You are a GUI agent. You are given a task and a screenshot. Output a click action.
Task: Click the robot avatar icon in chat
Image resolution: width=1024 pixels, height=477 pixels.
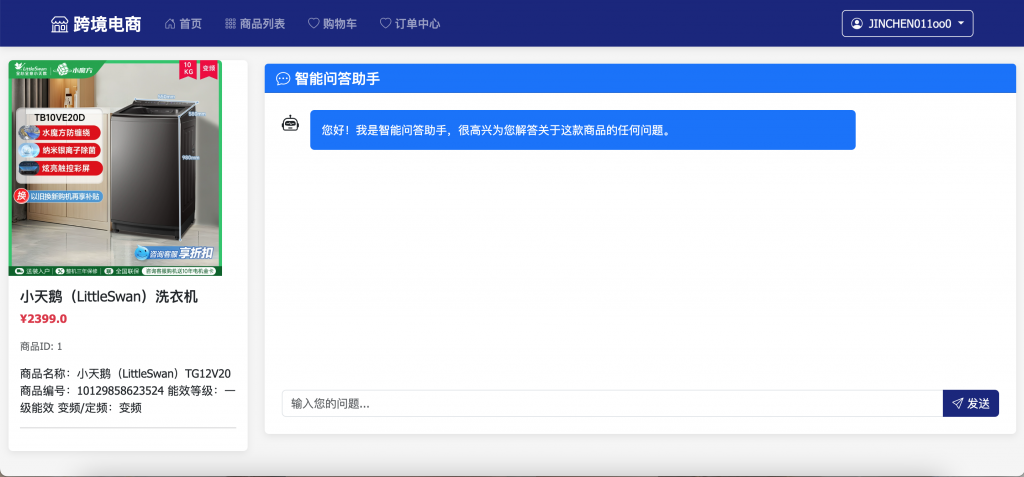tap(290, 123)
